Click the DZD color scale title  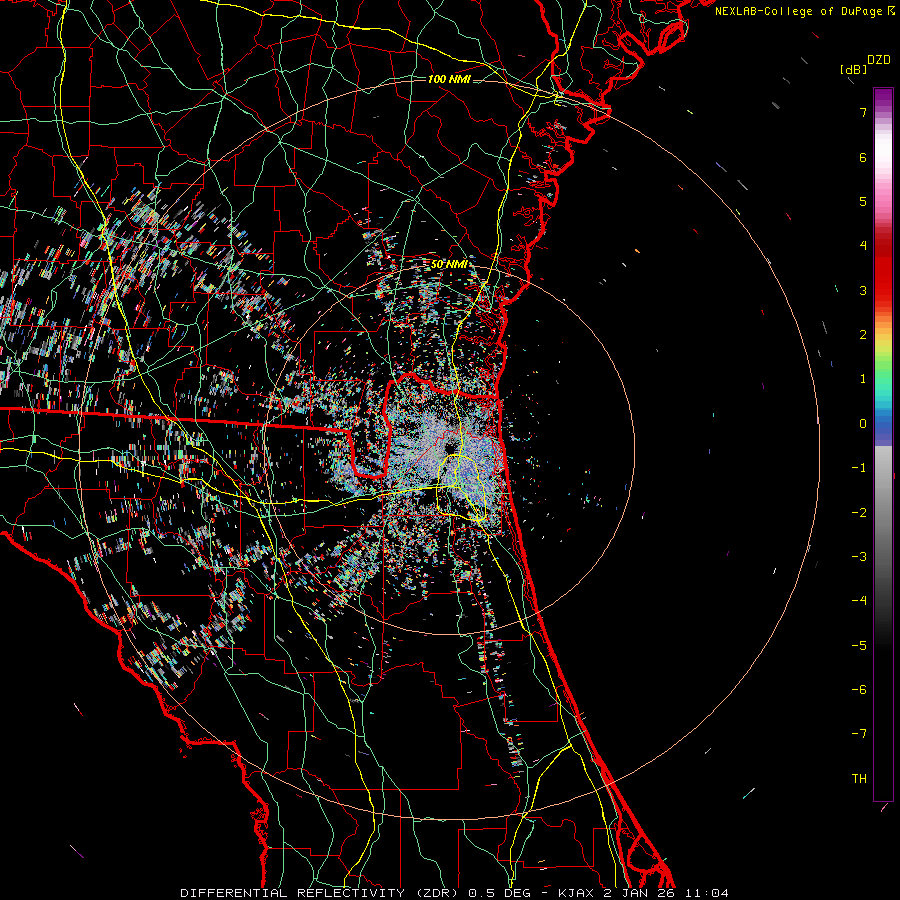879,60
